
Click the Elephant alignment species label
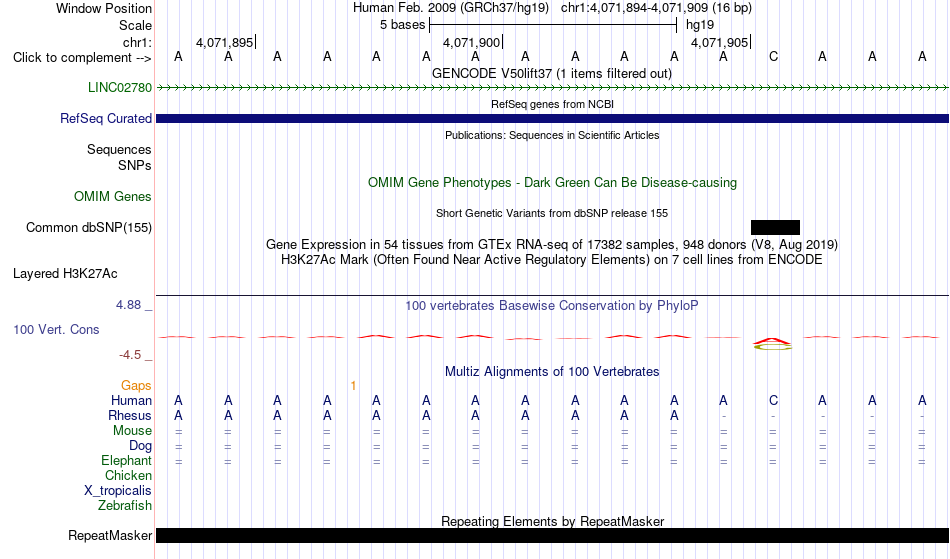[126, 460]
